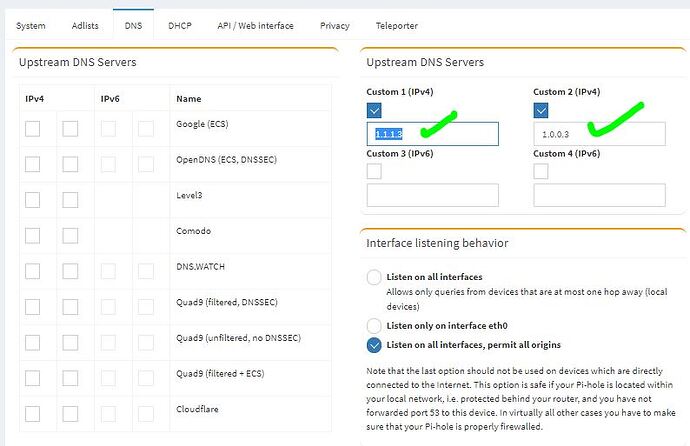Check second IPv4 box for Quad9 (unfiltered, no DNSSEC)

[70, 343]
